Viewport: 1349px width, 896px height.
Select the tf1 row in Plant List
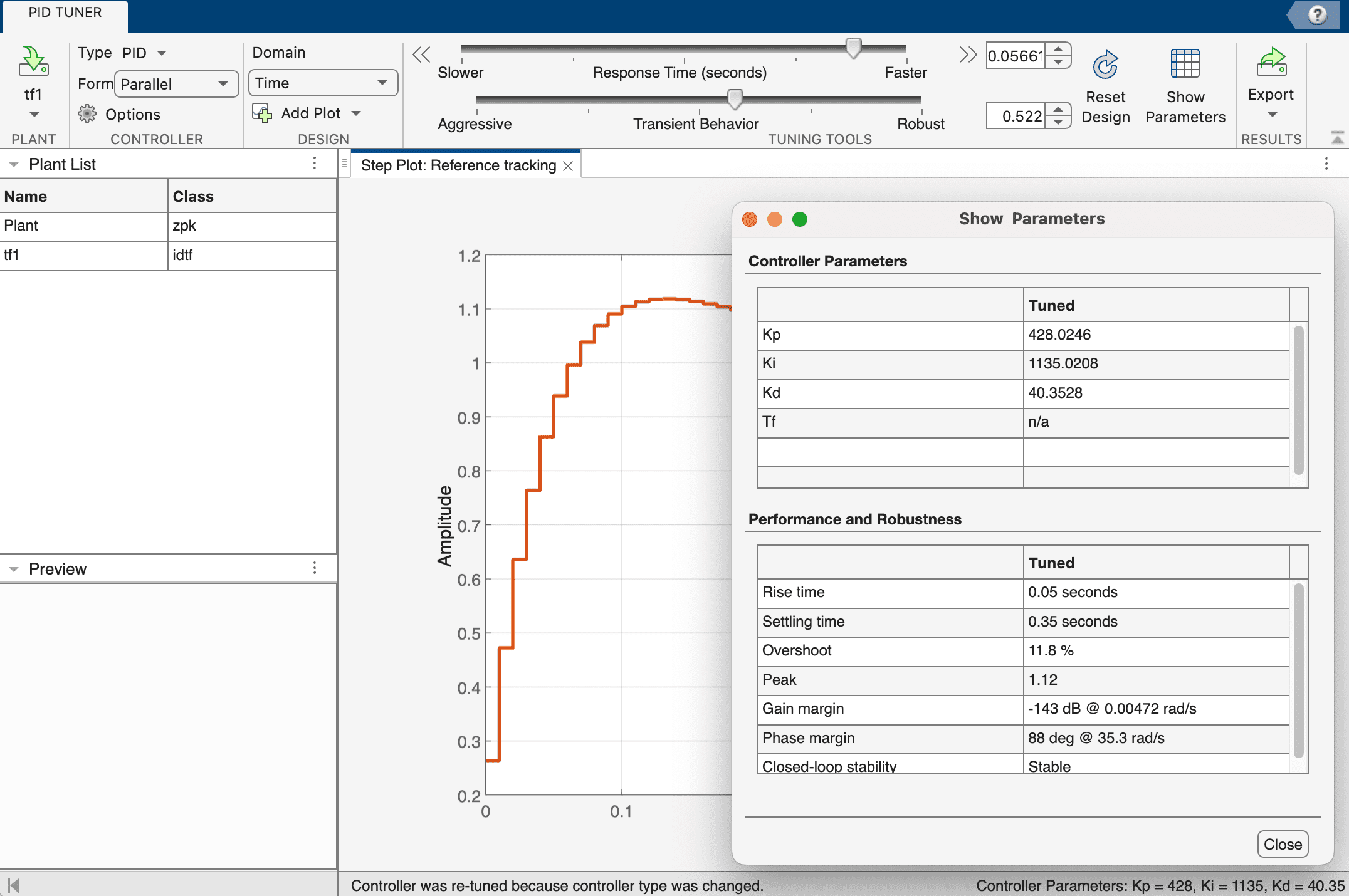click(83, 255)
